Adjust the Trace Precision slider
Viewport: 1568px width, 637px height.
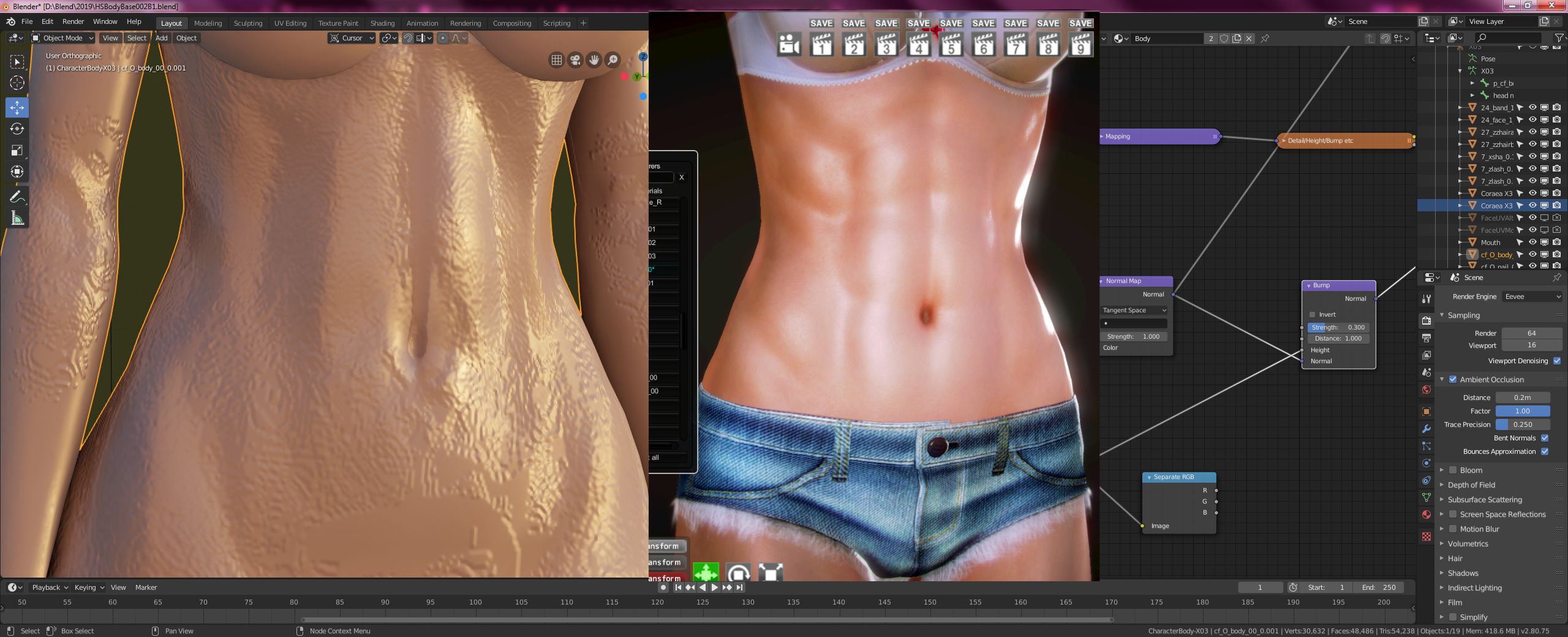(1523, 424)
